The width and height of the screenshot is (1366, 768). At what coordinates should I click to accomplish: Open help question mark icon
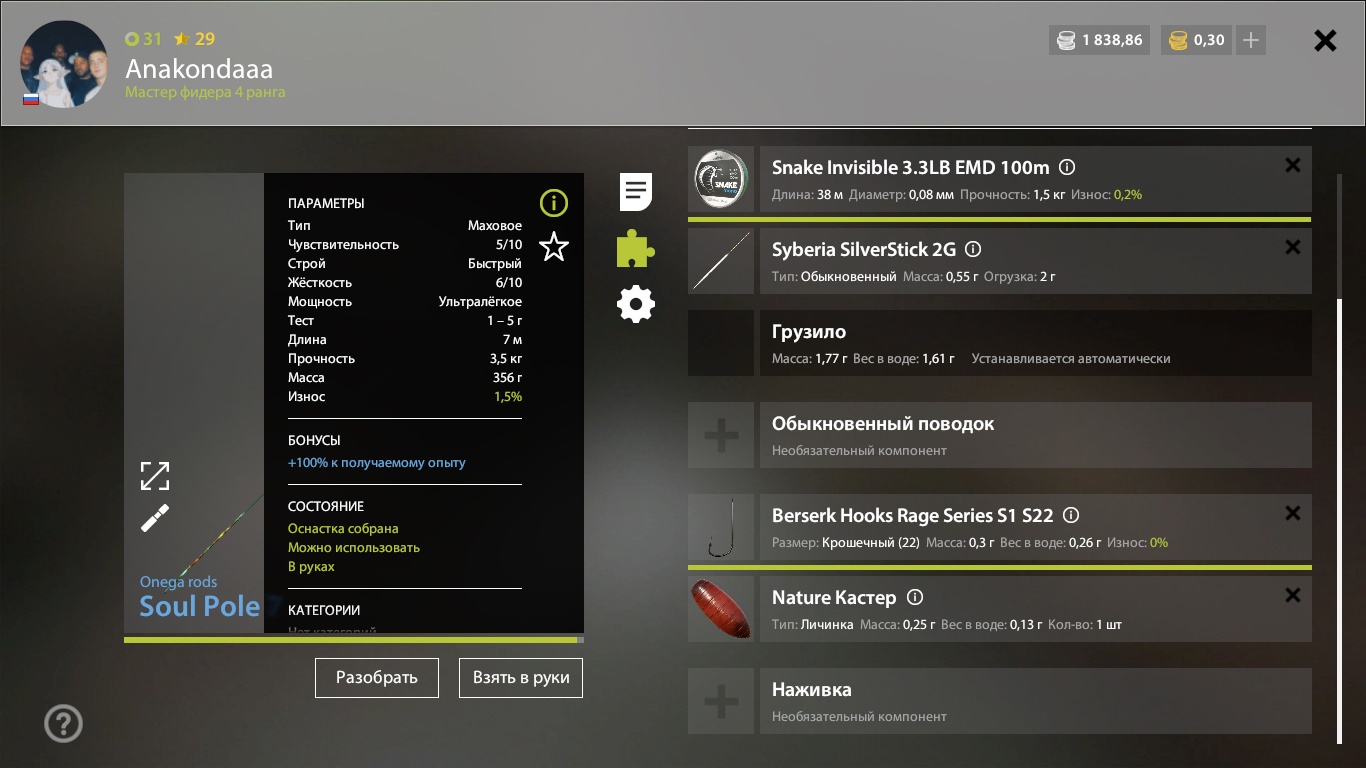[64, 723]
